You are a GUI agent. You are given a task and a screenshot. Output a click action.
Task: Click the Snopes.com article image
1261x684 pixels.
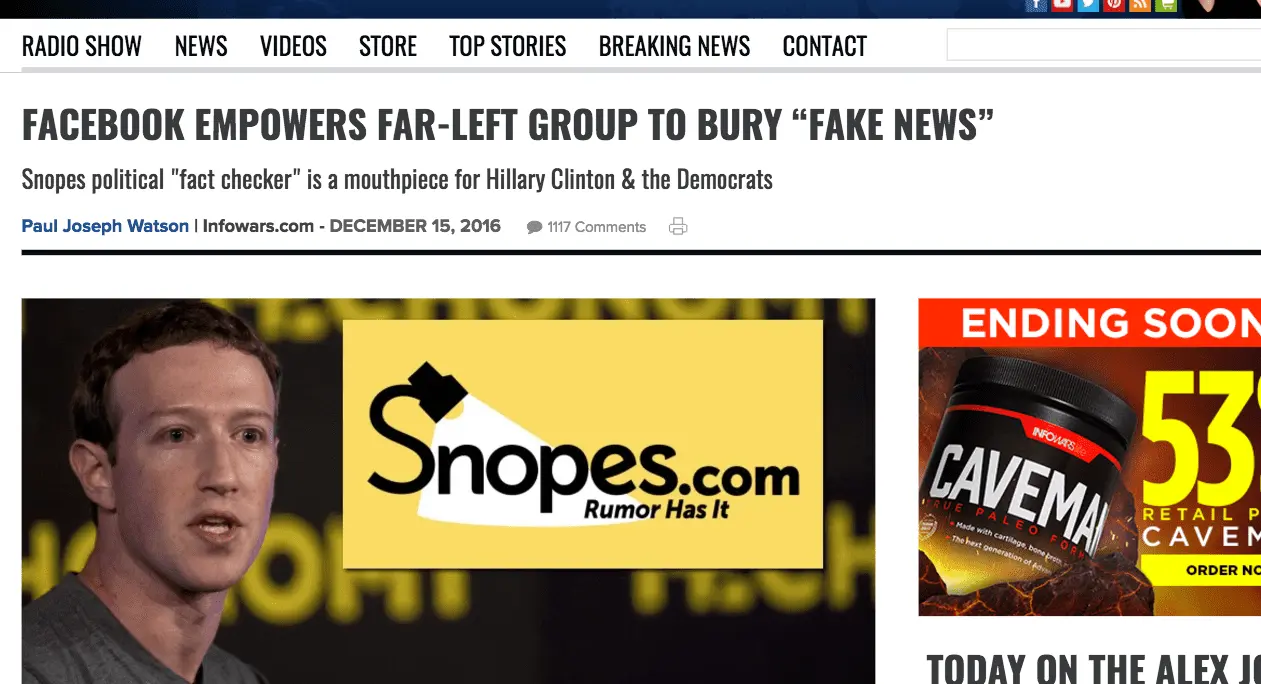[448, 491]
